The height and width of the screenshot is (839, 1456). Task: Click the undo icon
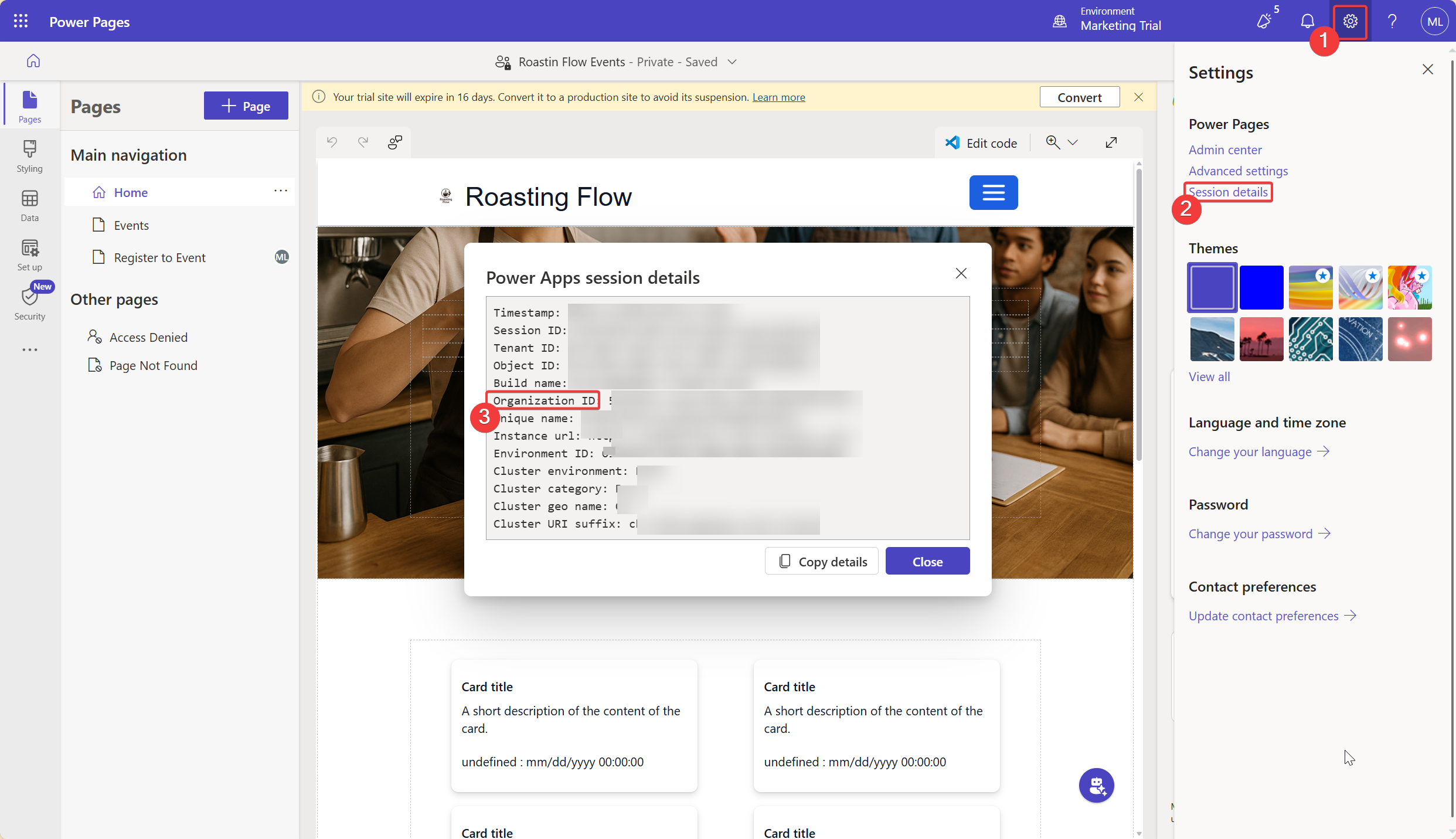331,142
